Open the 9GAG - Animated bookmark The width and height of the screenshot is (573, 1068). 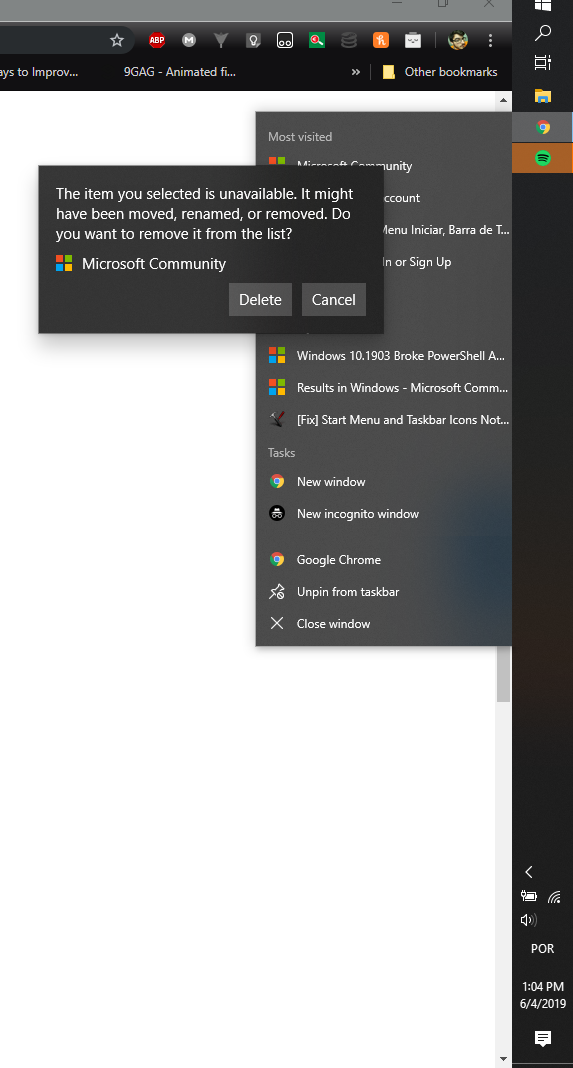coord(180,72)
